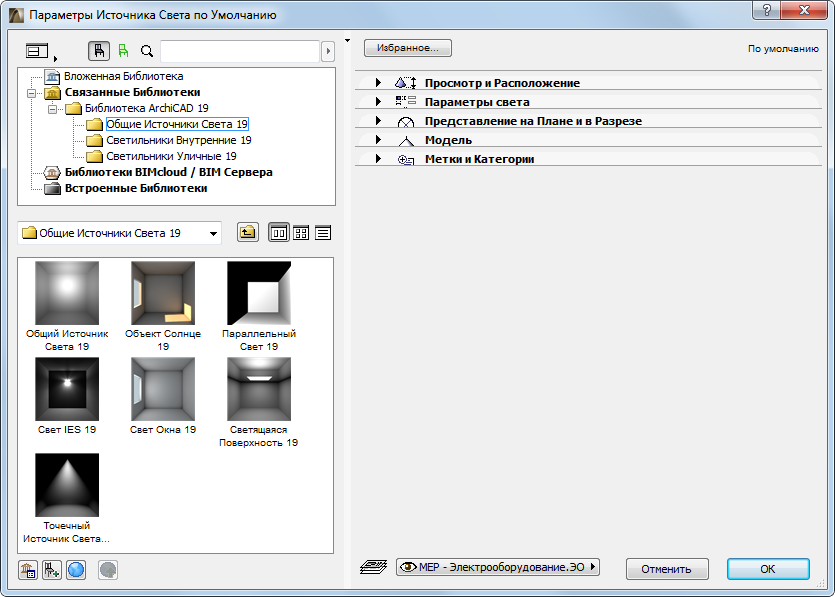The height and width of the screenshot is (597, 835).
Task: Expand Представление на Плане и в Разрезе
Action: click(x=378, y=120)
